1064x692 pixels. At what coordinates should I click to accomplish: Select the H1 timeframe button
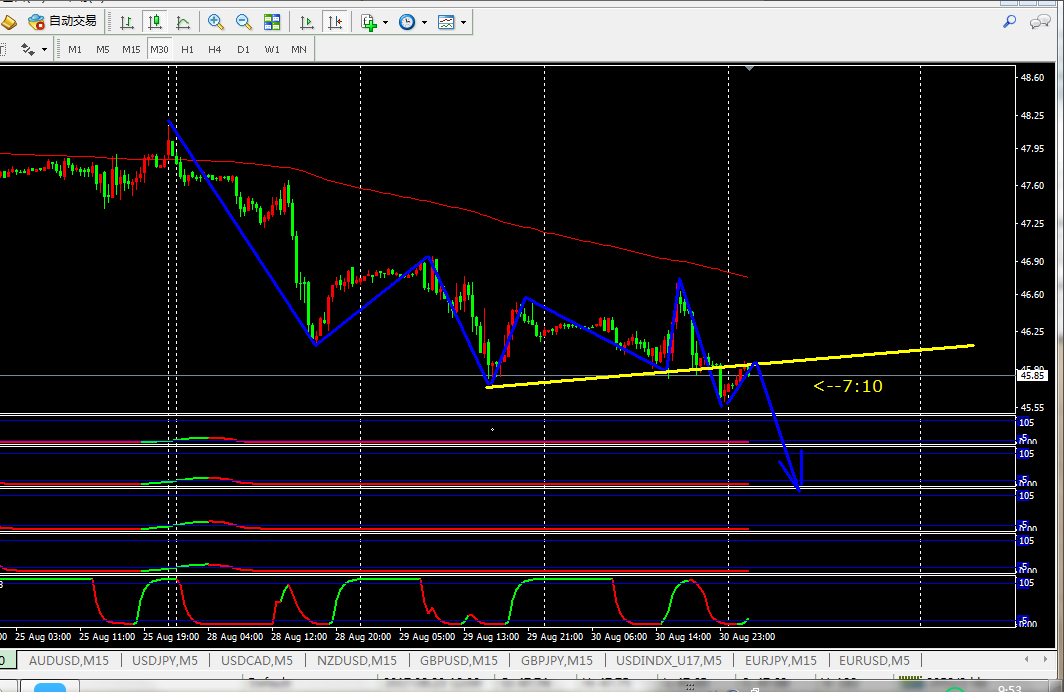click(x=187, y=49)
